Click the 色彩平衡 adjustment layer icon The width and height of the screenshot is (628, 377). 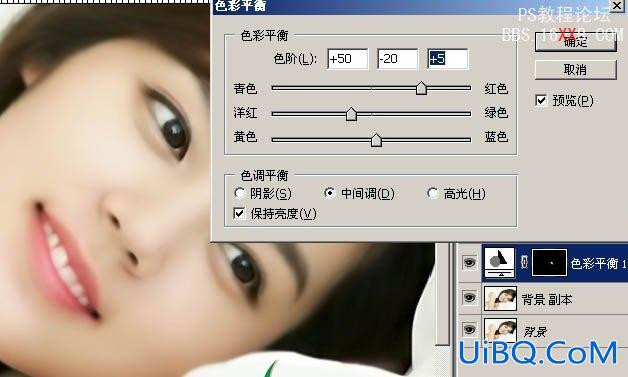click(499, 263)
